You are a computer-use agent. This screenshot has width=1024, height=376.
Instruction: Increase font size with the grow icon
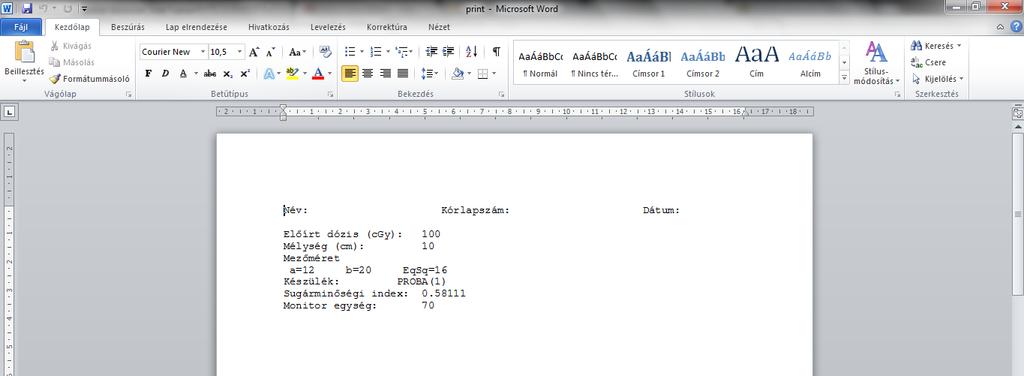point(254,52)
